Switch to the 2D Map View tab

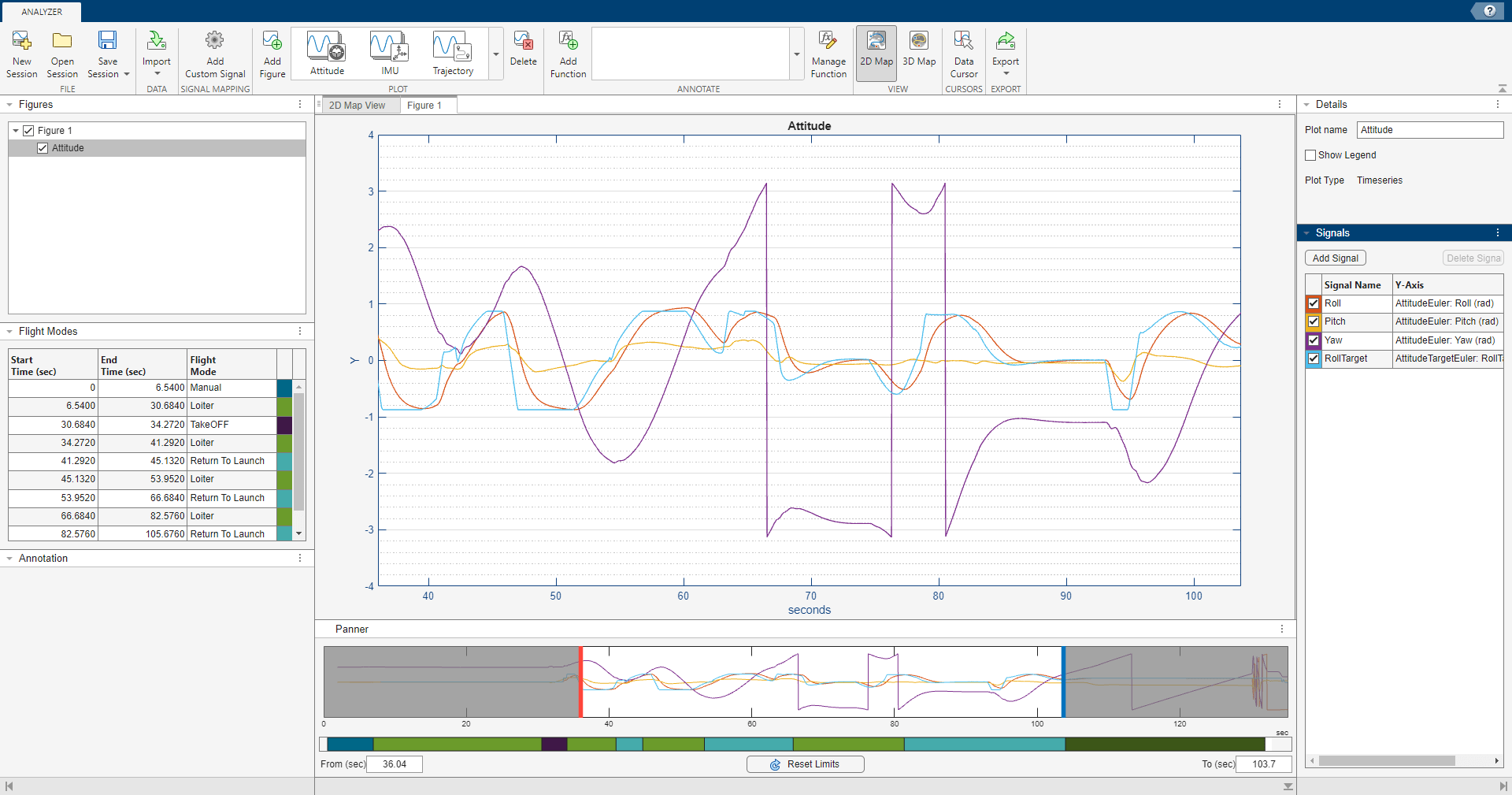click(x=359, y=104)
